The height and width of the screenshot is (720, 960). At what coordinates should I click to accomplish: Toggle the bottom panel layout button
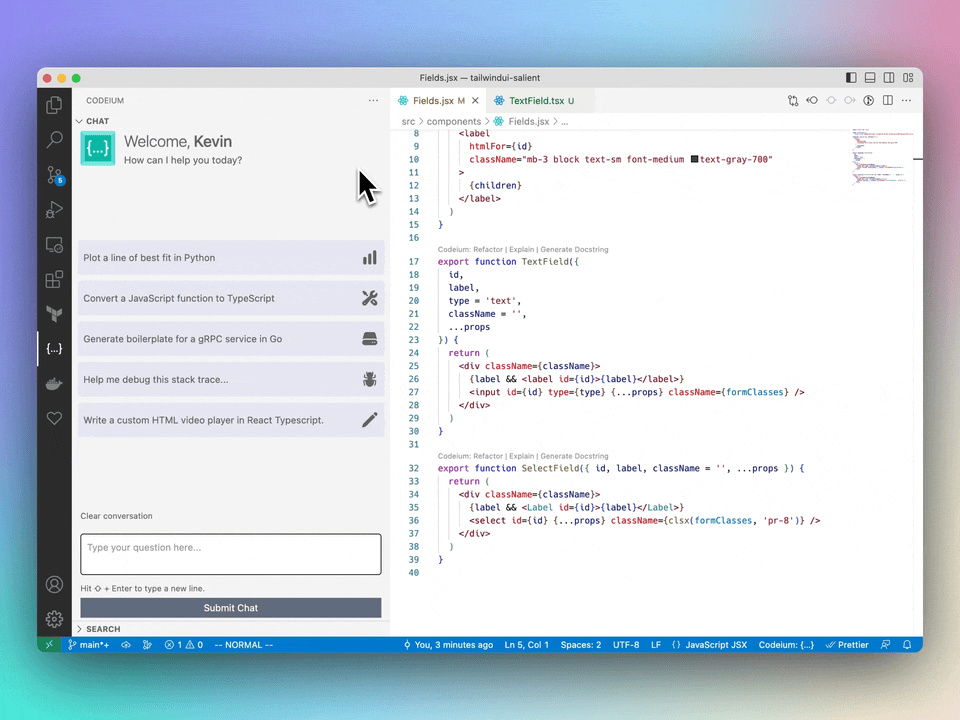(870, 78)
